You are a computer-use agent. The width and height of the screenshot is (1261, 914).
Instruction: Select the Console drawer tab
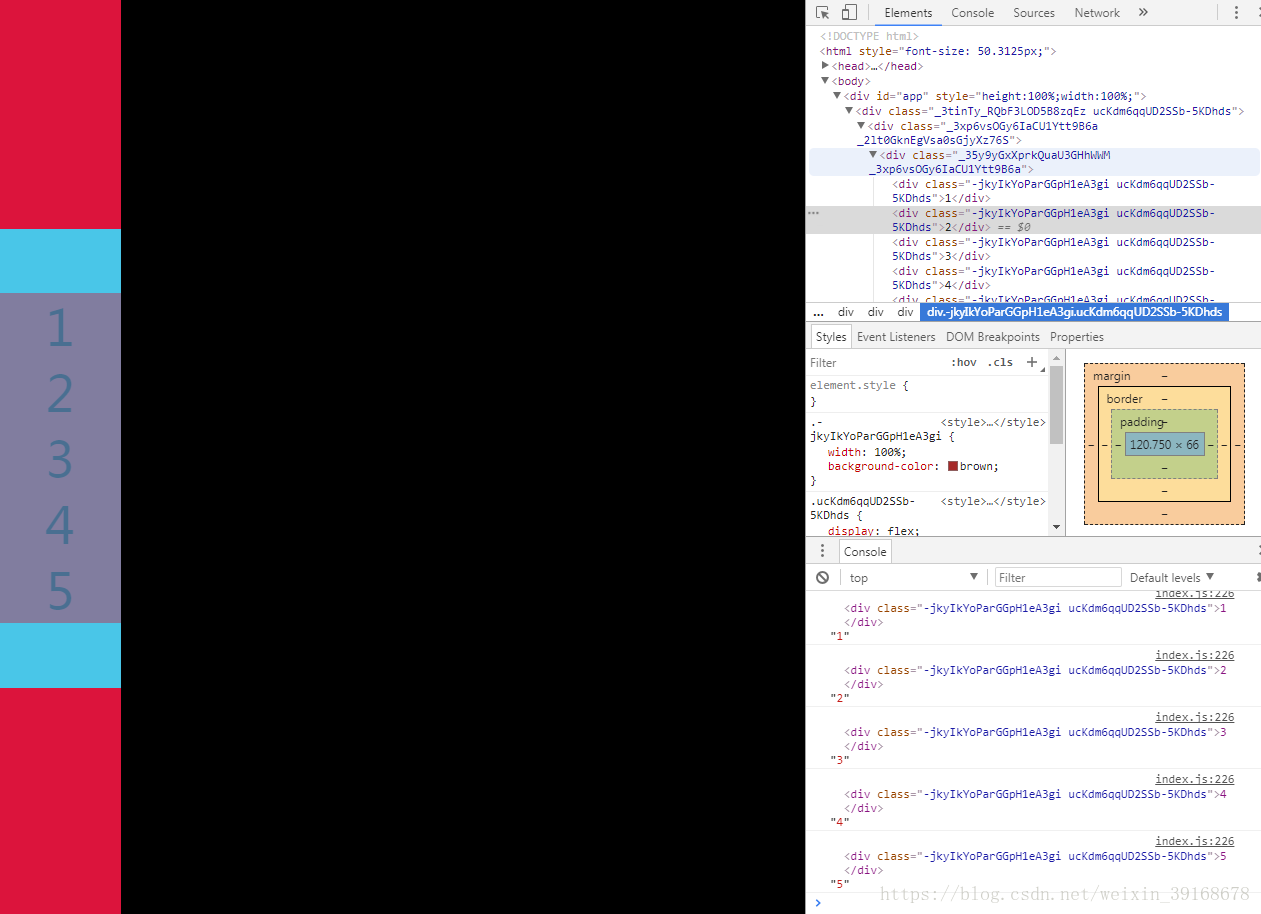(865, 552)
